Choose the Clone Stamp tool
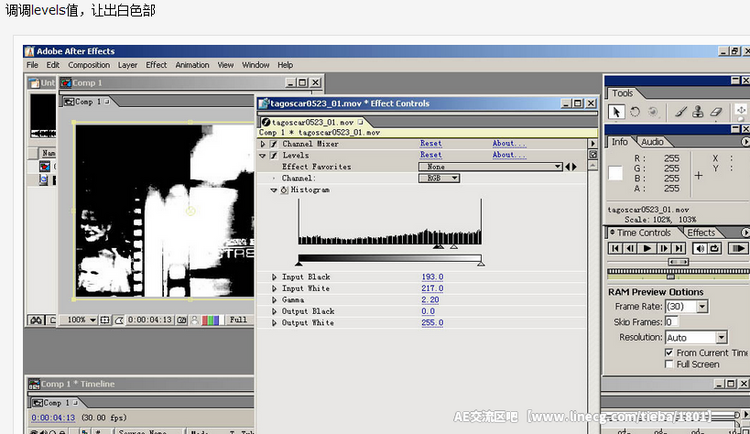The width and height of the screenshot is (750, 434). point(697,112)
